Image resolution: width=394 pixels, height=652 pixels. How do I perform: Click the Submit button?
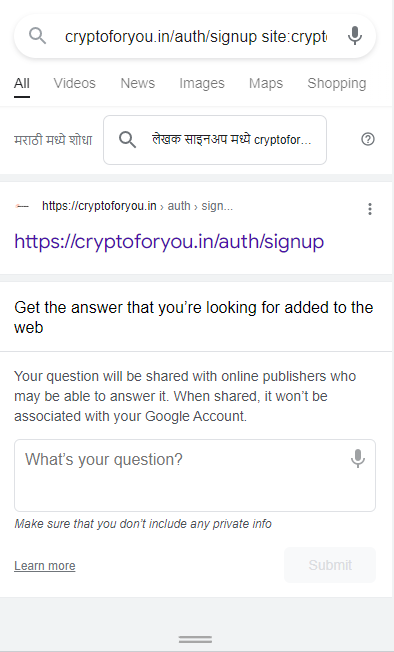click(330, 565)
